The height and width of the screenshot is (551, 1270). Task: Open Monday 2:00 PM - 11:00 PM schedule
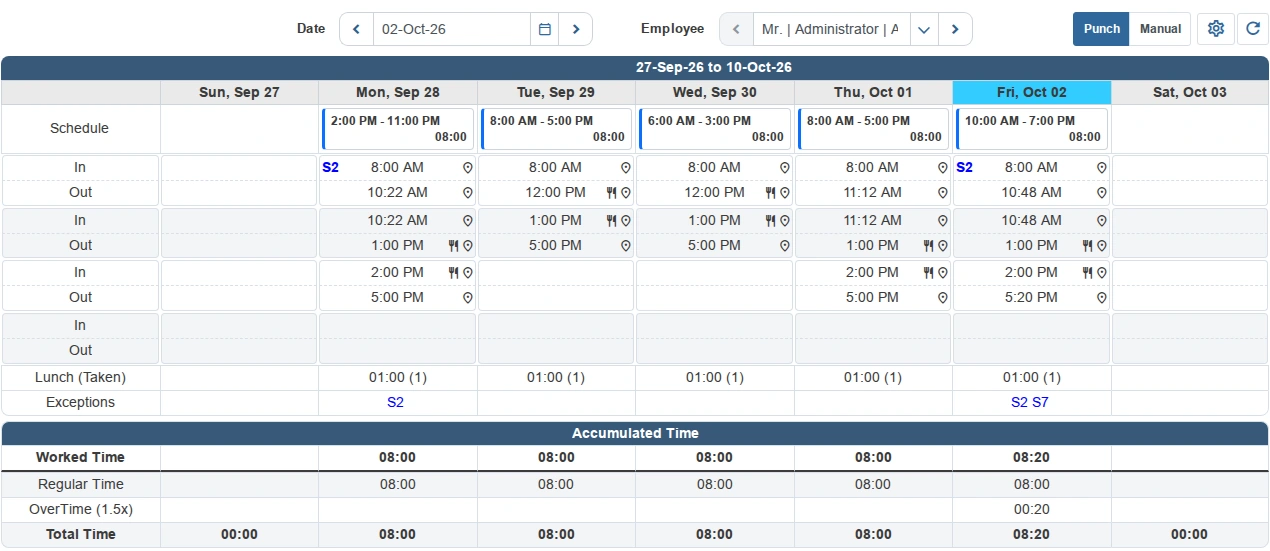(398, 128)
